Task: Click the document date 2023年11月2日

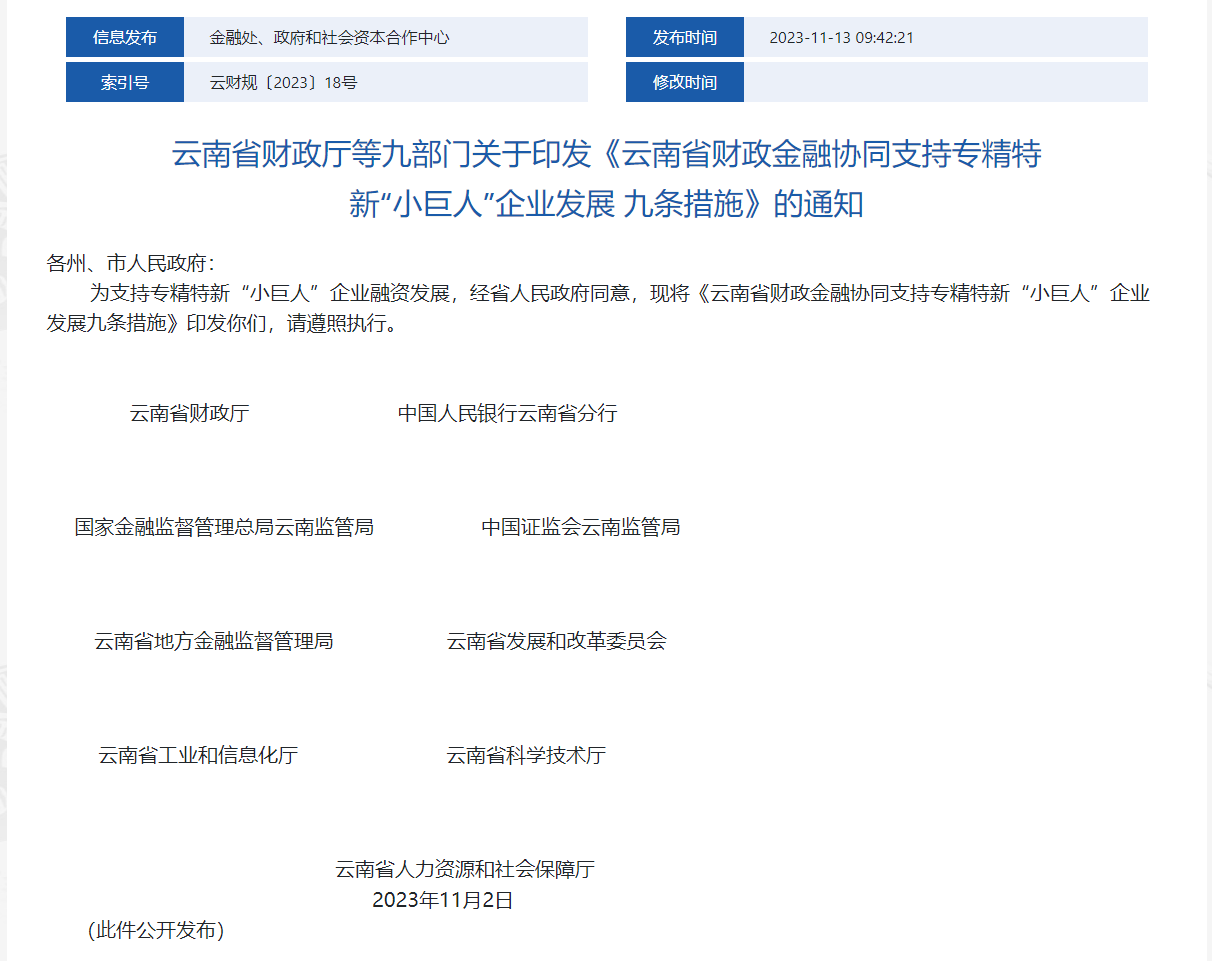Action: 443,900
